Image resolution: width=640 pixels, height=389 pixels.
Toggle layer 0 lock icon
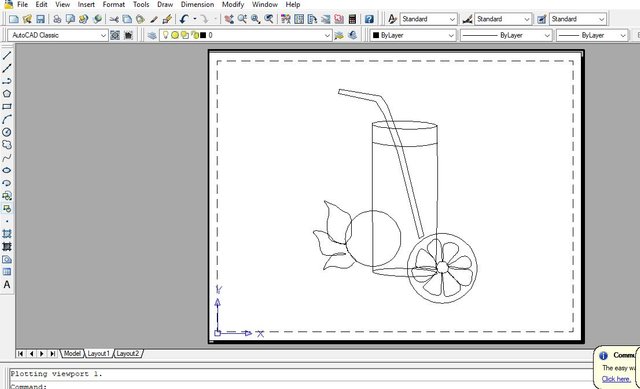click(x=195, y=35)
